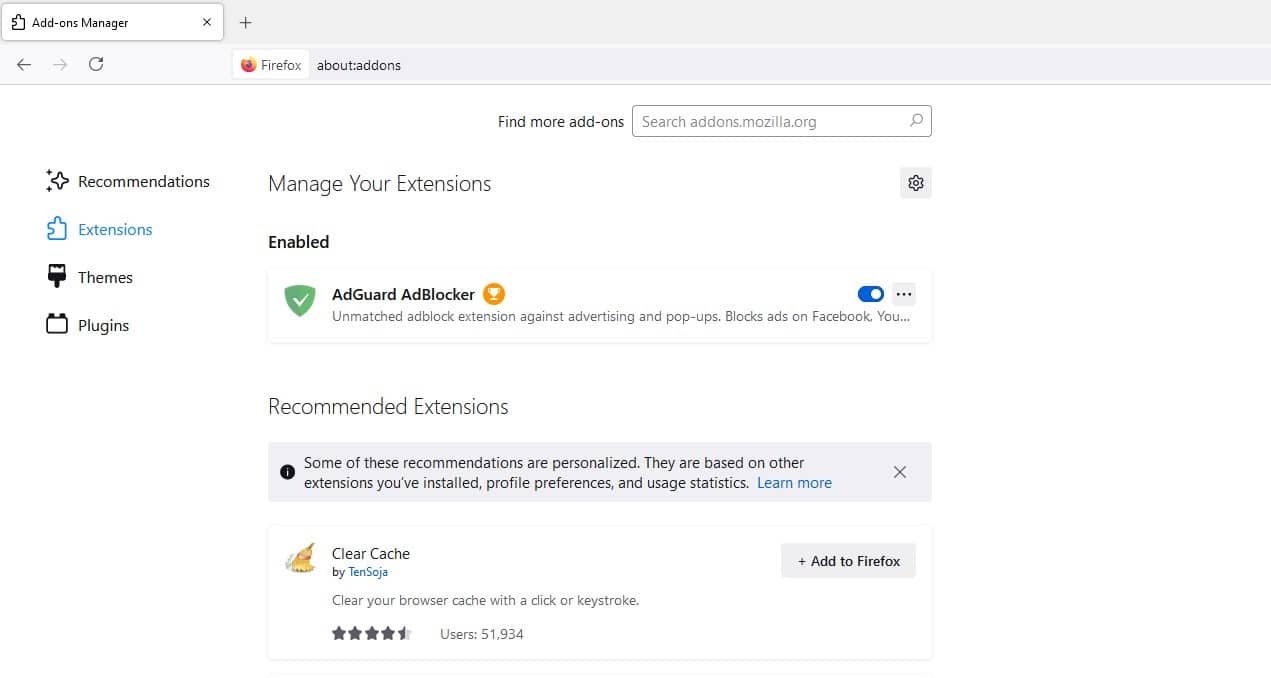Toggle the Firefox site identity icon
This screenshot has height=678, width=1271.
coord(249,64)
